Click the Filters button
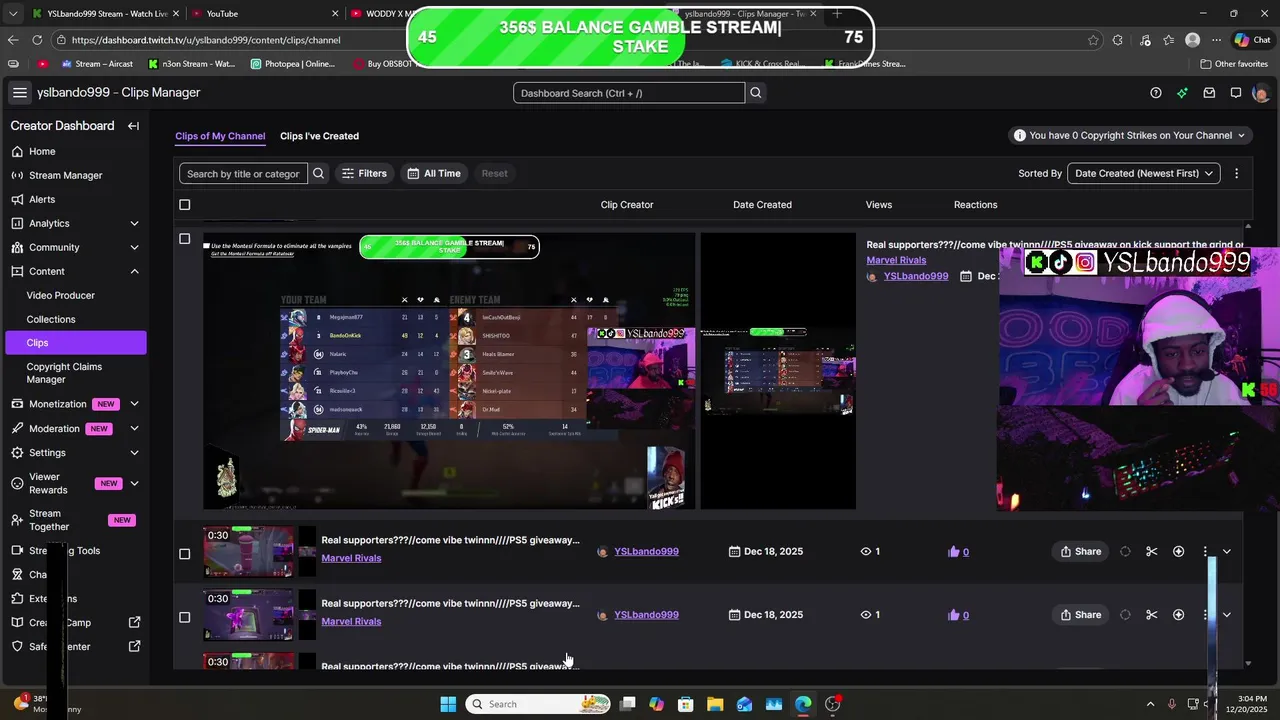The height and width of the screenshot is (720, 1280). [364, 173]
